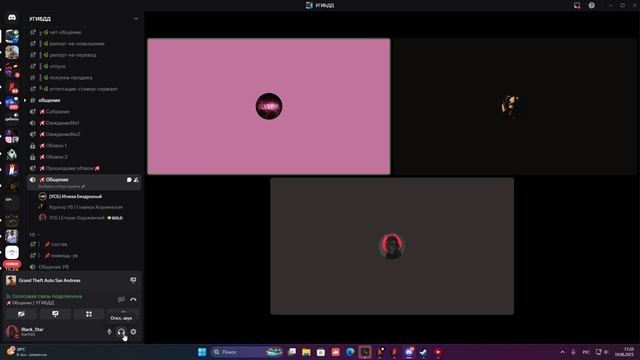Screen dimensions: 640x360
Task: Expand the УГИБДД server header menu
Action: (x=136, y=19)
